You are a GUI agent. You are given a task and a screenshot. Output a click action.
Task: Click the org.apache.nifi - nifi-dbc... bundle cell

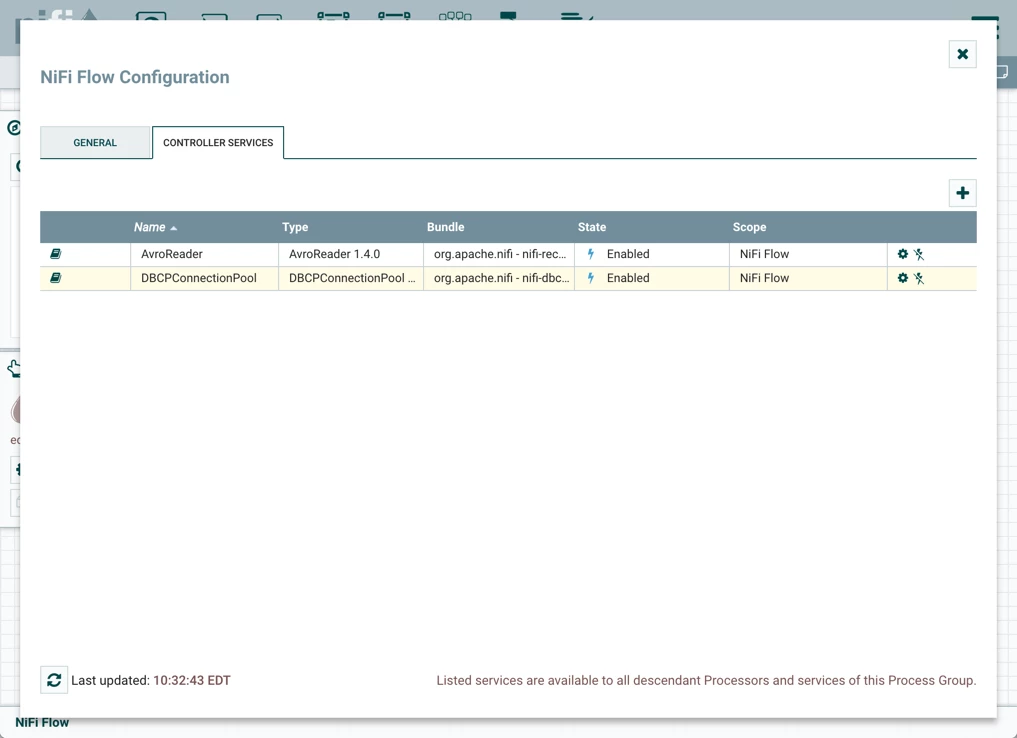click(499, 278)
